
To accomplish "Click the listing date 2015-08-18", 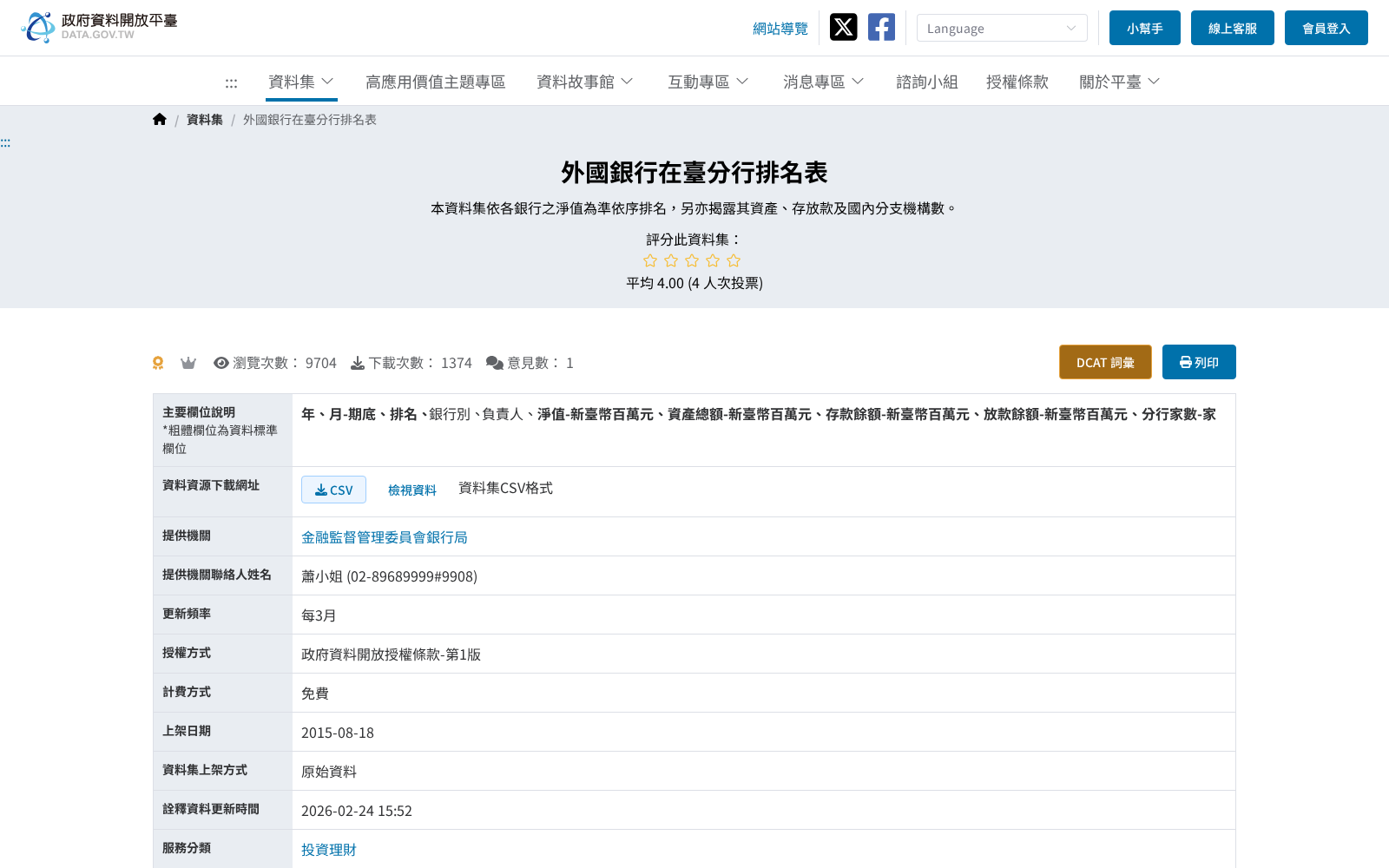I will click(338, 733).
